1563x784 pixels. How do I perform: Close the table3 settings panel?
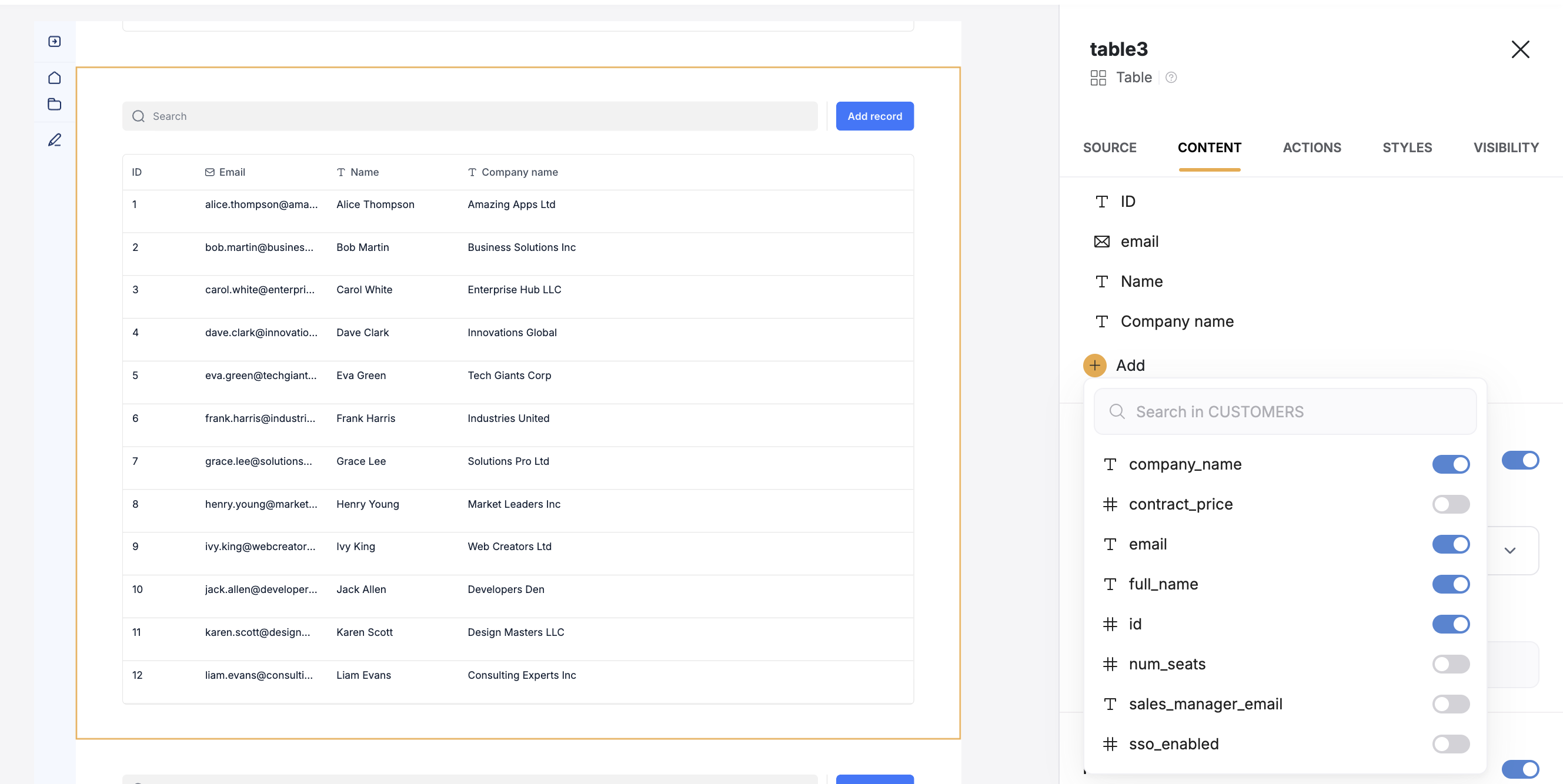point(1520,49)
